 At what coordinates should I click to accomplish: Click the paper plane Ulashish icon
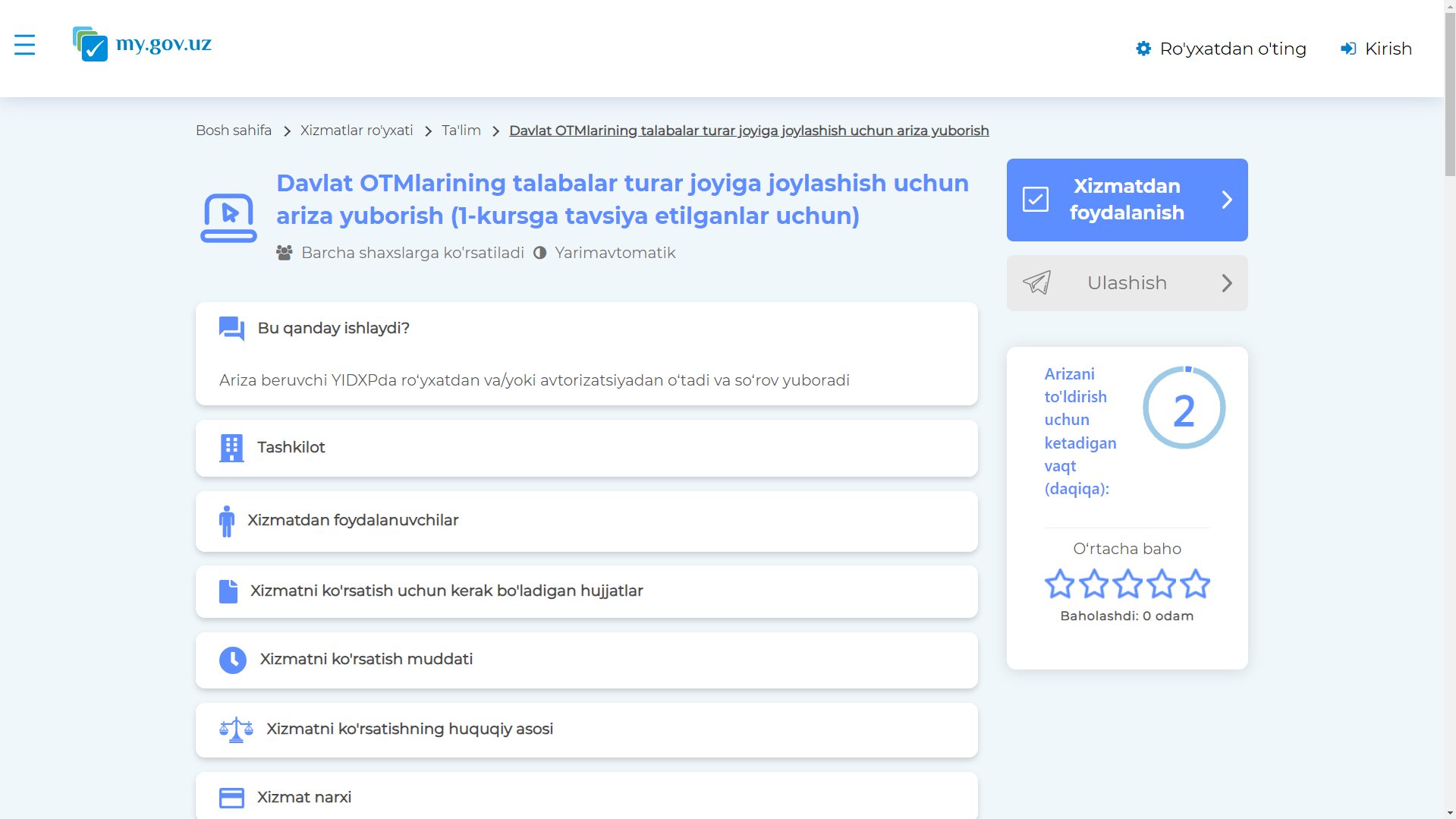1036,283
